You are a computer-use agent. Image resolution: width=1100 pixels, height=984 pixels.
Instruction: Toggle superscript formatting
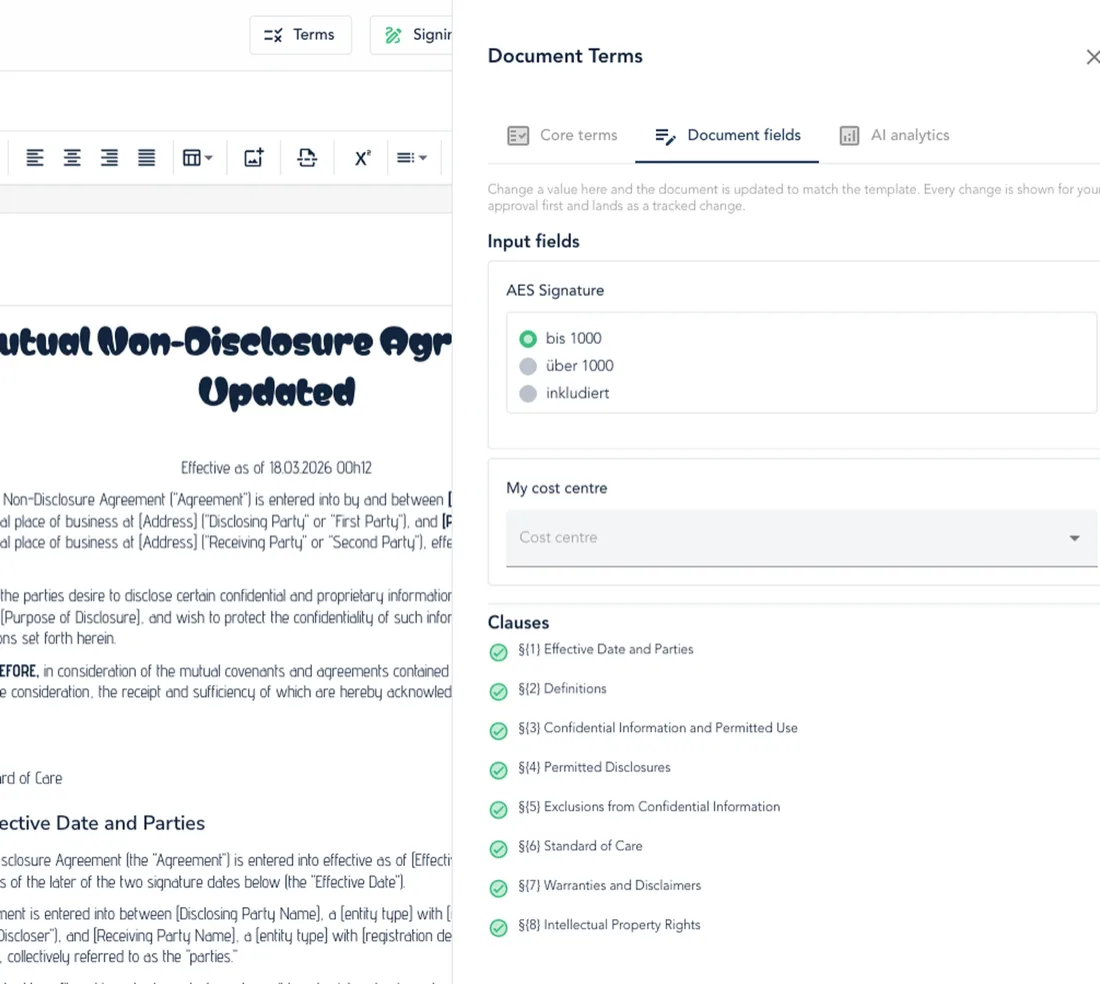[x=362, y=158]
